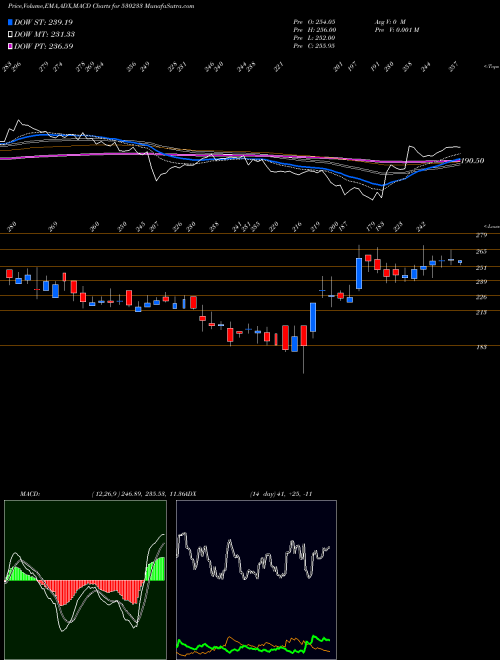Click the 'Pre V: 0.001 M' volume text
500x660 pixels.
(x=396, y=30)
